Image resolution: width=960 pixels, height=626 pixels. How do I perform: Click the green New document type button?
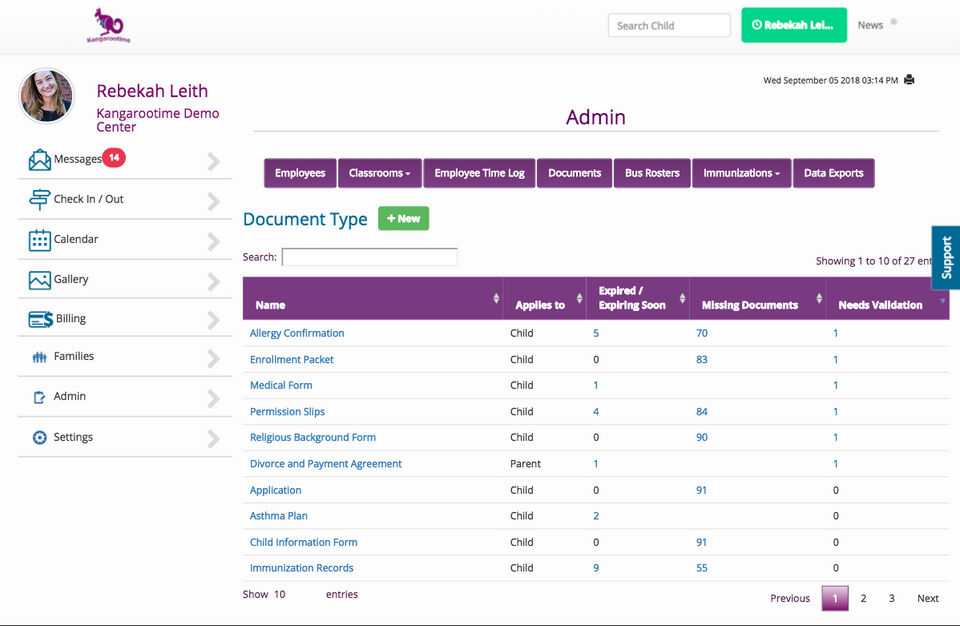[x=403, y=219]
